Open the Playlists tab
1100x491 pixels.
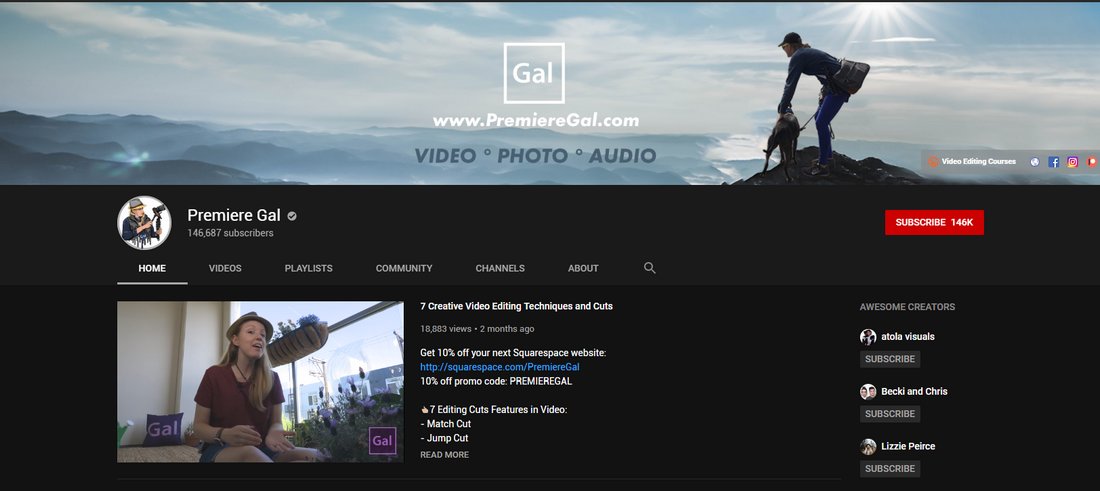point(309,268)
